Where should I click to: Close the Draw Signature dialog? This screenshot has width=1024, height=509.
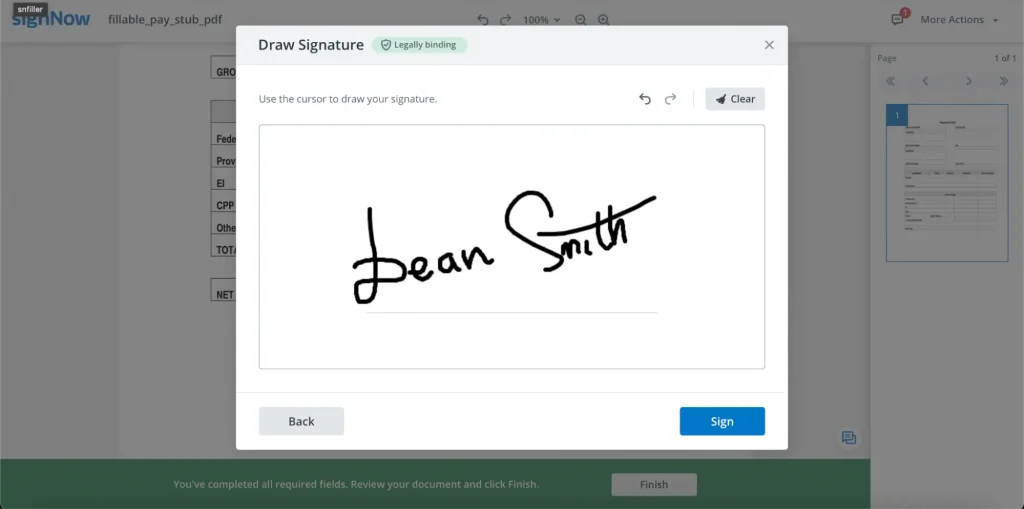pos(769,45)
